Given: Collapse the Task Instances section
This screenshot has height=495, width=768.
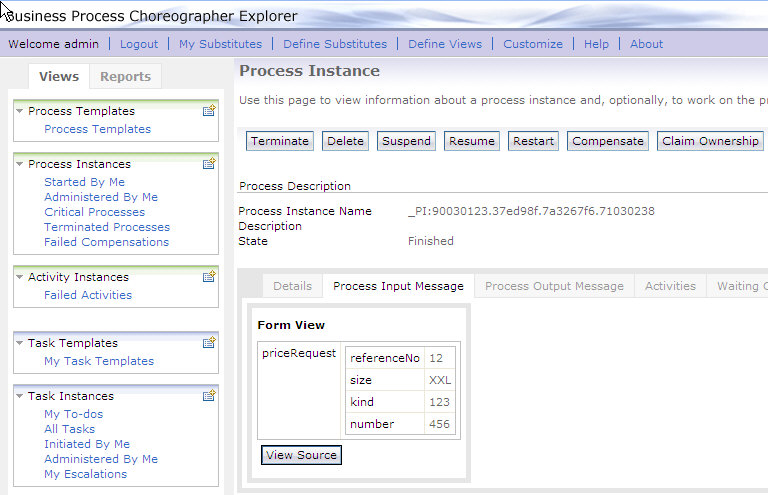Looking at the screenshot, I should coord(20,396).
